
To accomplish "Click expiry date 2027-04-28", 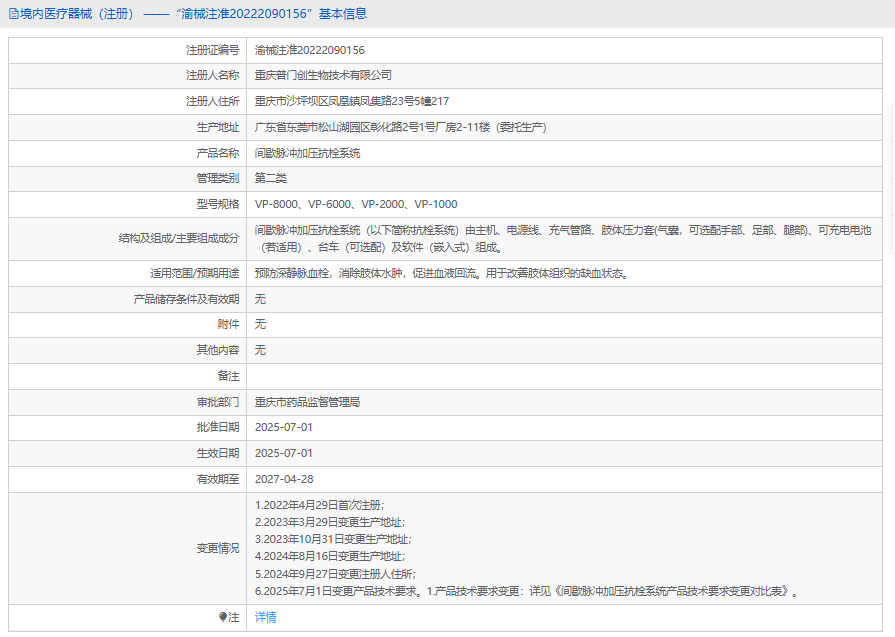I will (x=284, y=479).
